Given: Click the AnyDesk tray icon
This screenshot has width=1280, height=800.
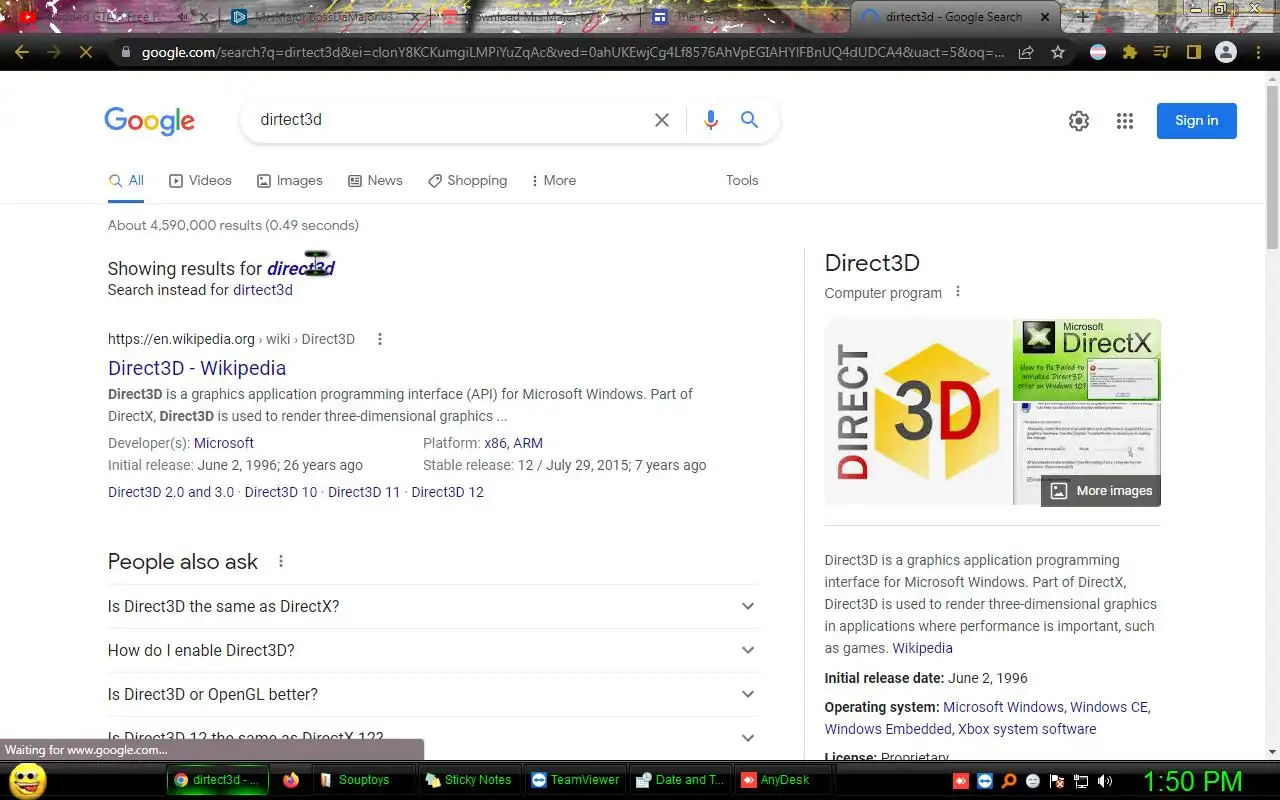Looking at the screenshot, I should pos(961,781).
